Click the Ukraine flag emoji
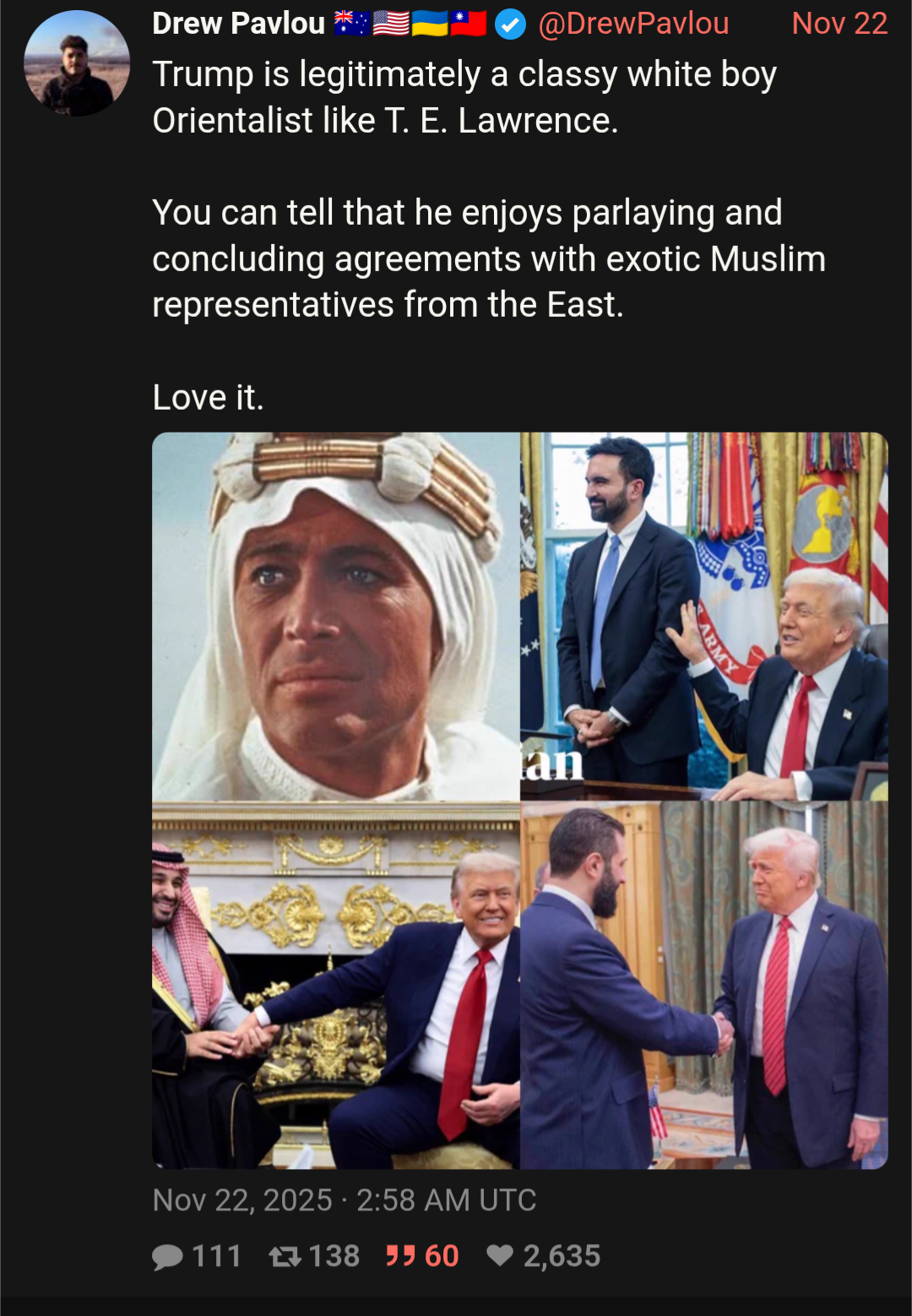912x1316 pixels. point(430,24)
